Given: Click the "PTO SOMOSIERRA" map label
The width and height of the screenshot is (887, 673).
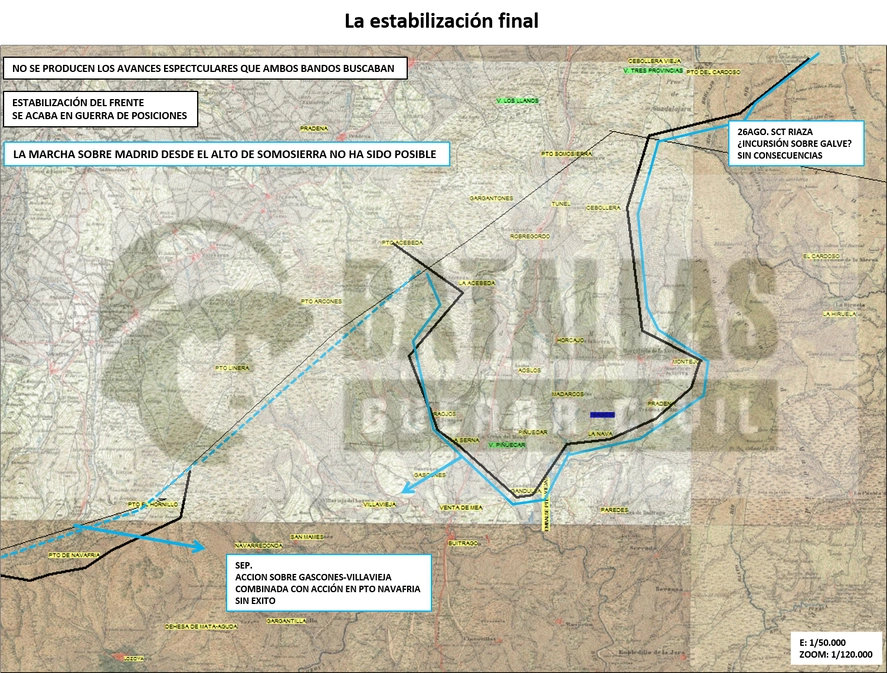Looking at the screenshot, I should [567, 154].
